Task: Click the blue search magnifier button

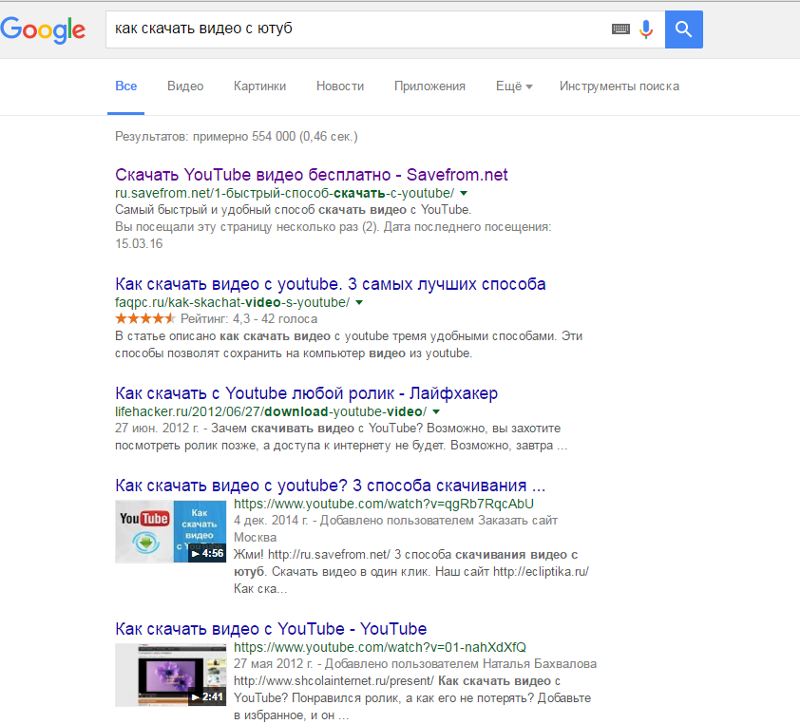Action: click(684, 29)
